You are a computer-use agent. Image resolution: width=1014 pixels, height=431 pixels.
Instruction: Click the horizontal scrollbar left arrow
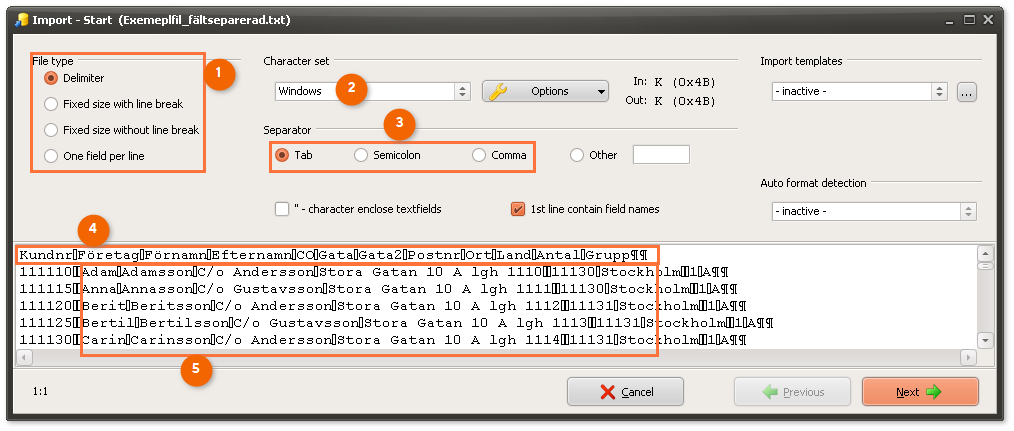23,357
